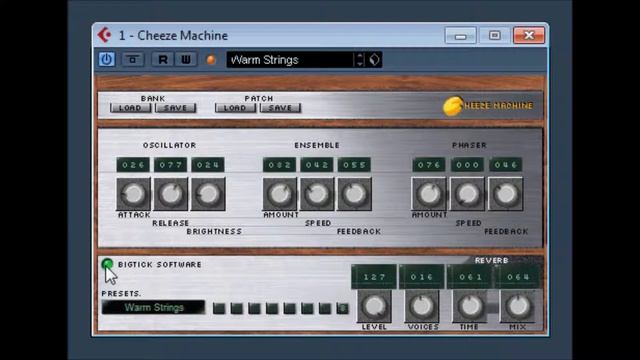Click the Release value display 077
Viewport: 640px width, 360px height.
tap(171, 165)
